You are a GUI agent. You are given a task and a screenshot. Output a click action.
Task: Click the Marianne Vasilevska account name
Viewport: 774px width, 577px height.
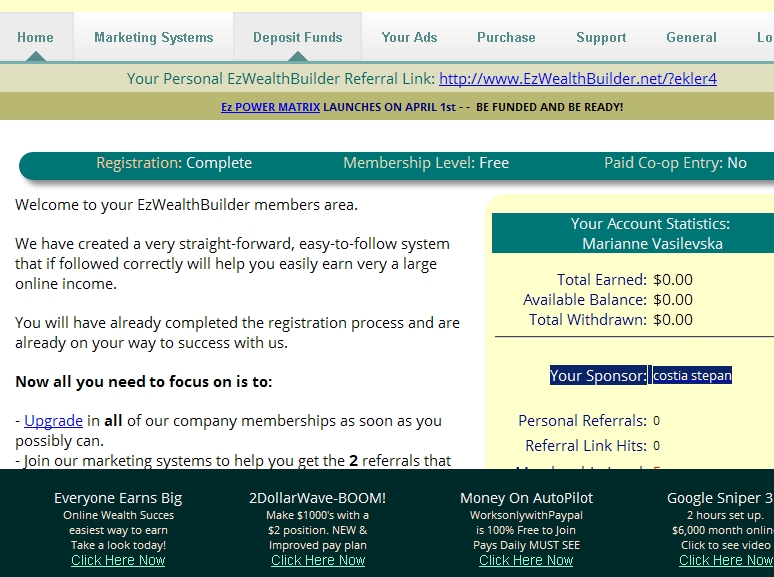[x=652, y=244]
